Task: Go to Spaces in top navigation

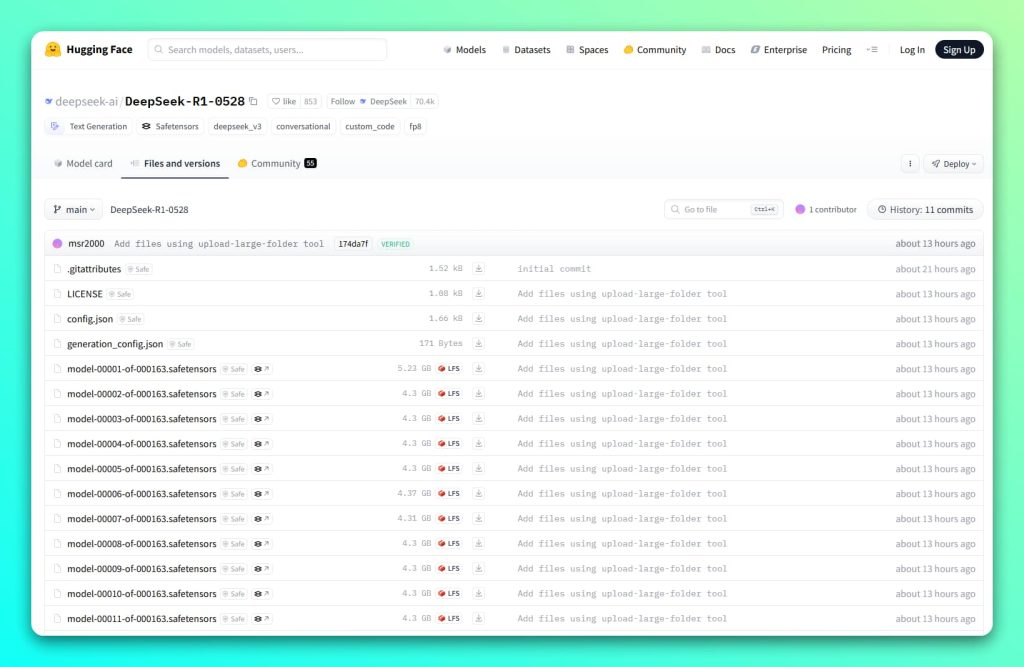Action: (x=587, y=50)
